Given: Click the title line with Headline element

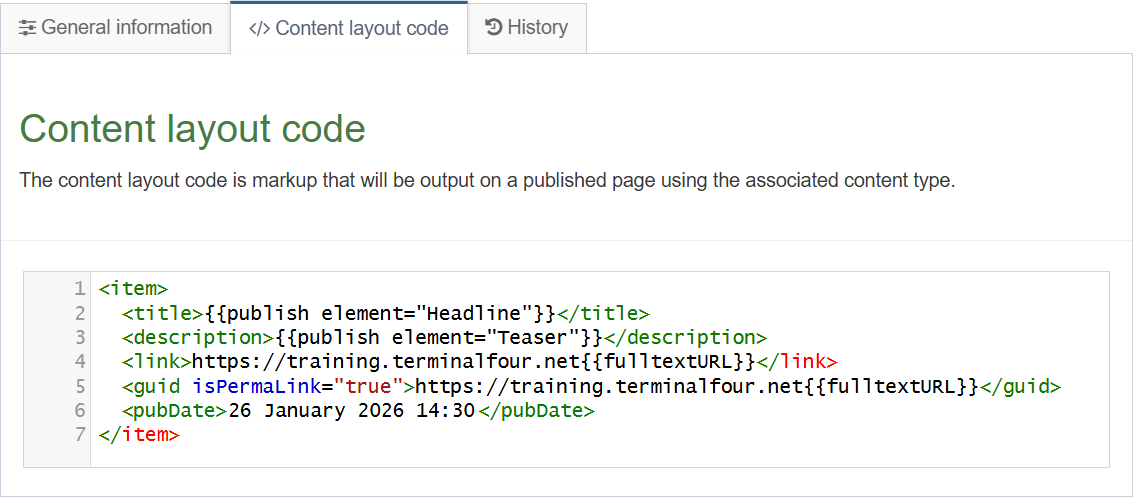Looking at the screenshot, I should pyautogui.click(x=386, y=314).
